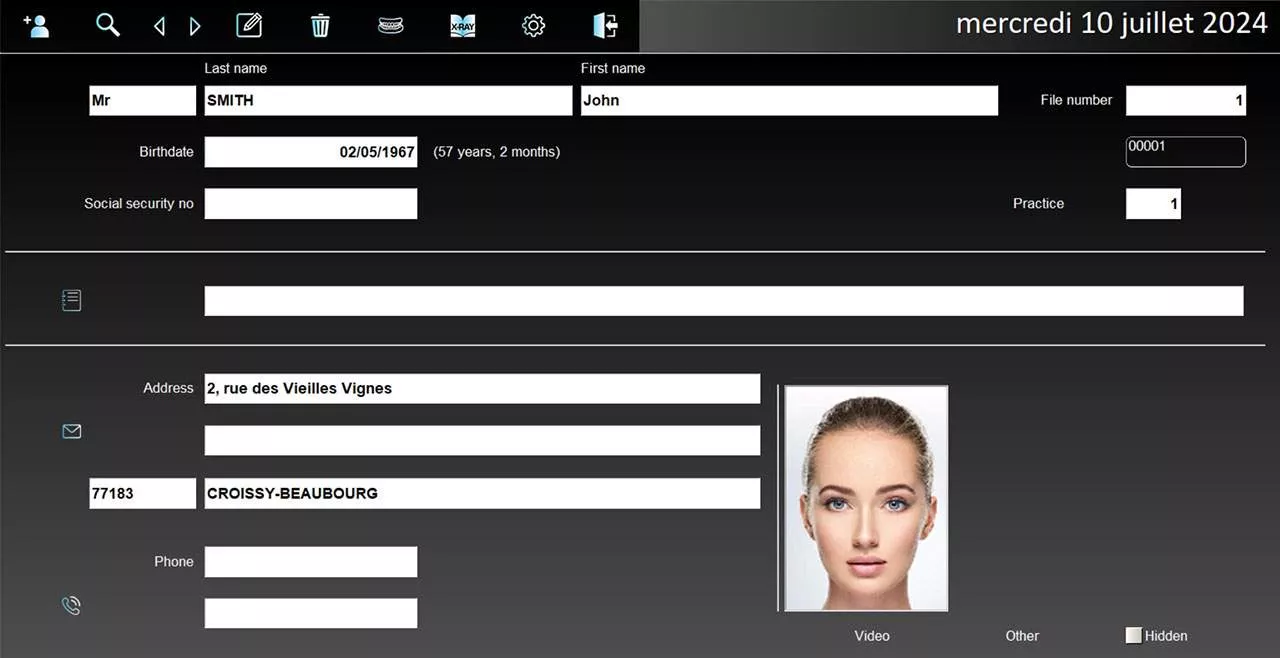Image resolution: width=1280 pixels, height=658 pixels.
Task: Click the patient portrait photo
Action: point(866,498)
